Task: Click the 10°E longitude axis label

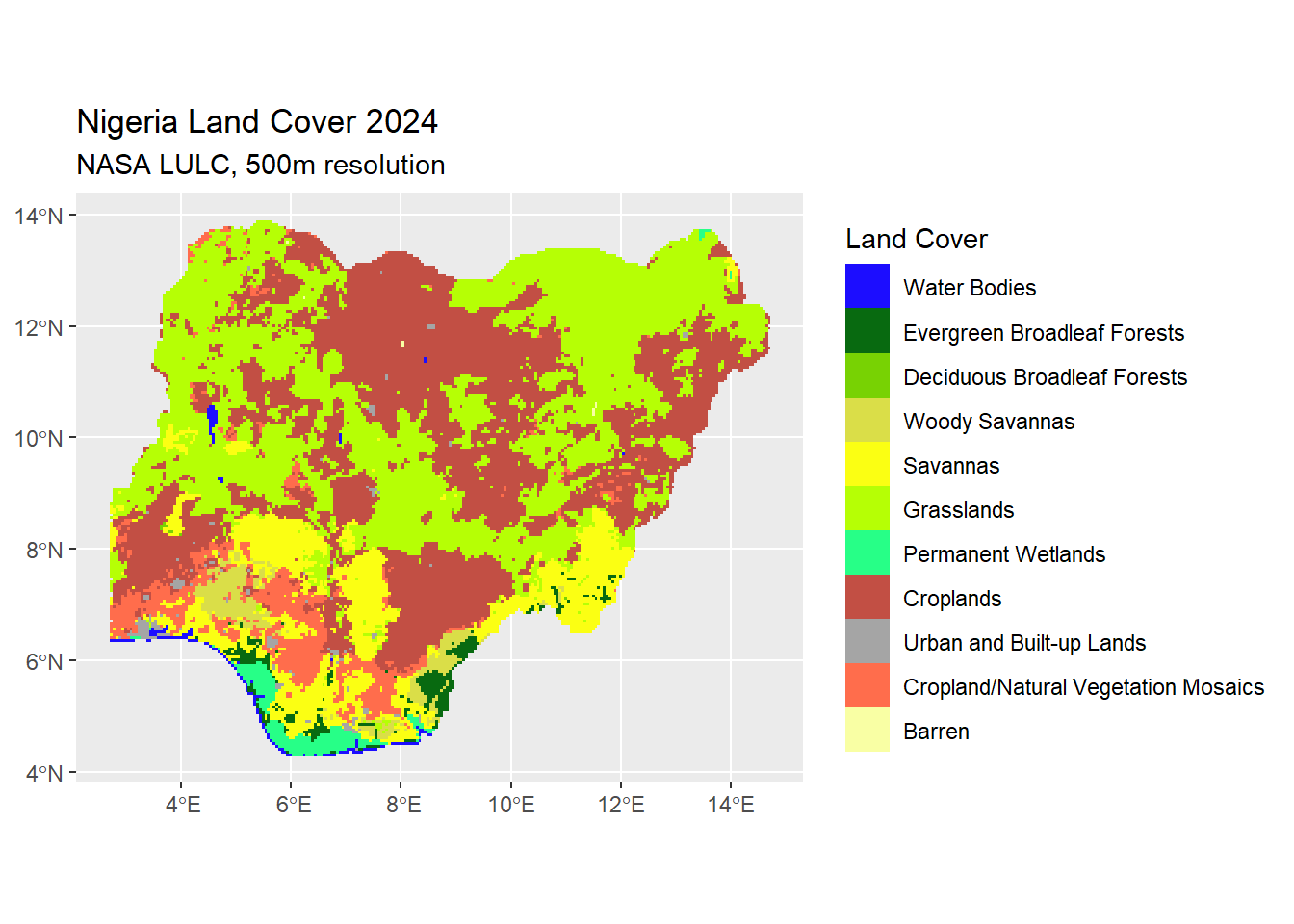Action: [511, 805]
